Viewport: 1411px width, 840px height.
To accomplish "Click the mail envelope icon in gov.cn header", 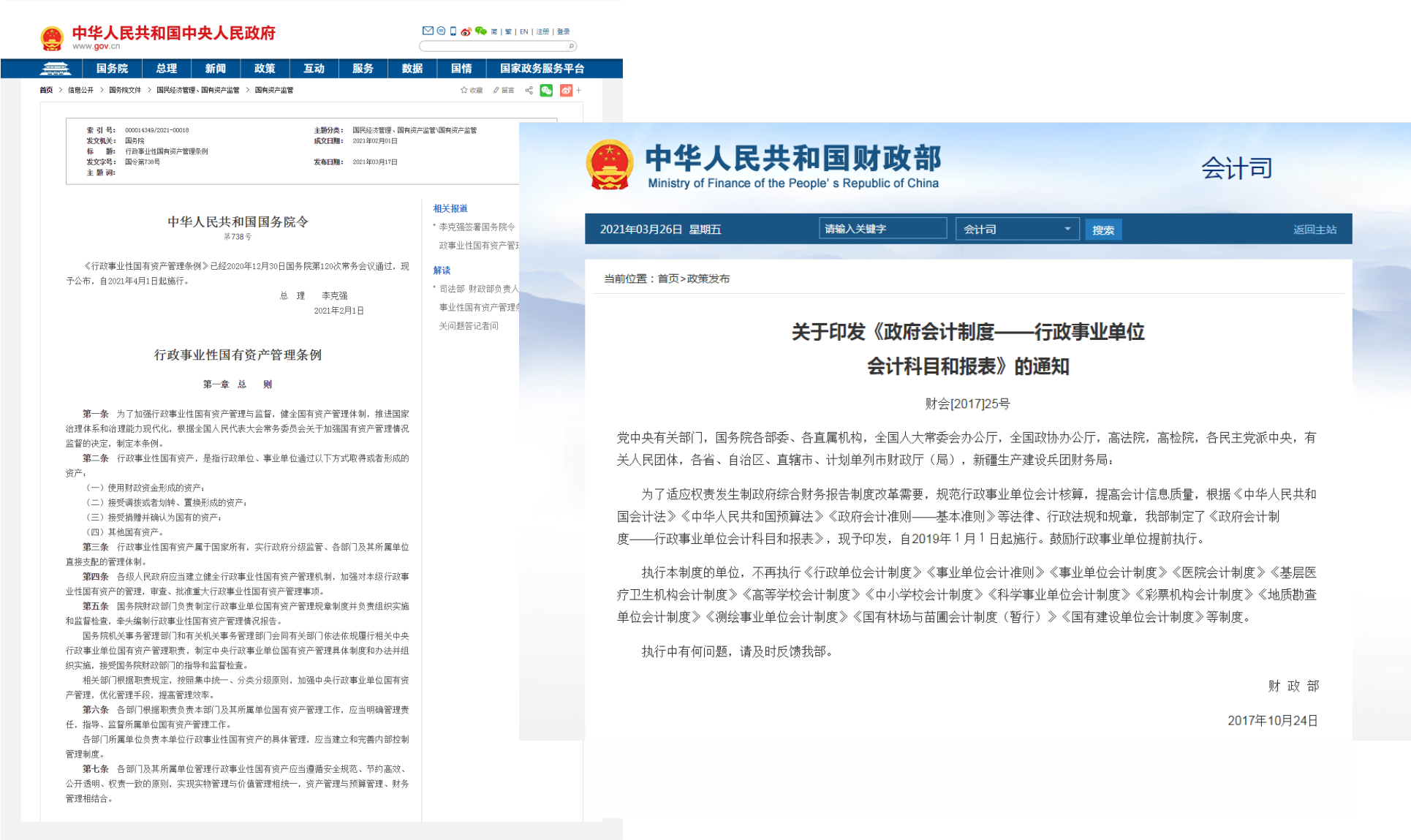I will click(428, 31).
